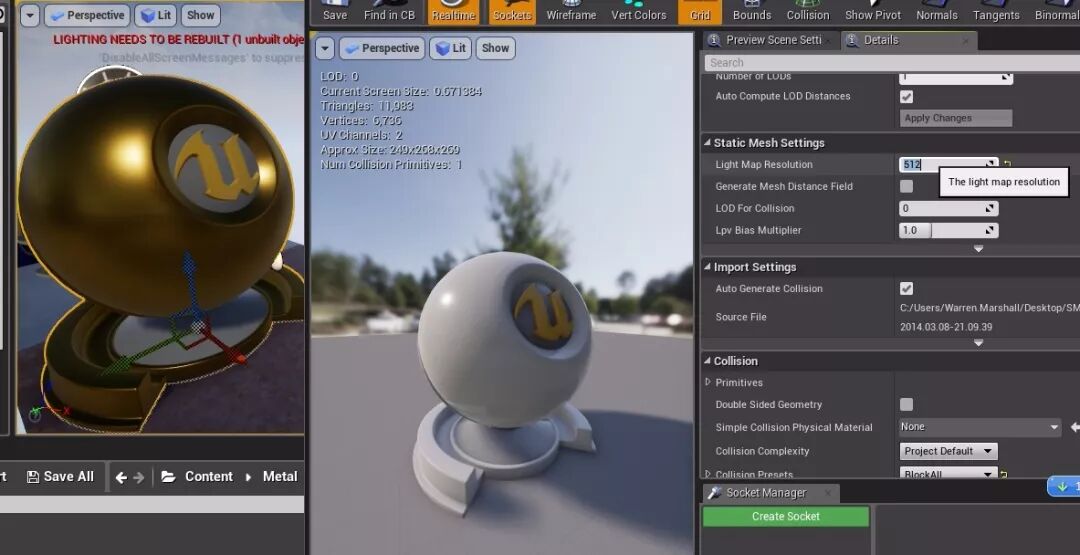Click Perspective button in mesh viewport
The width and height of the screenshot is (1080, 555).
[x=382, y=48]
